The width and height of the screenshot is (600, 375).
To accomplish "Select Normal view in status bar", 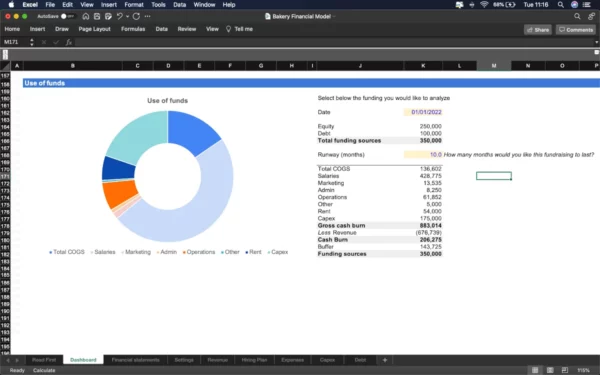I will 535,370.
